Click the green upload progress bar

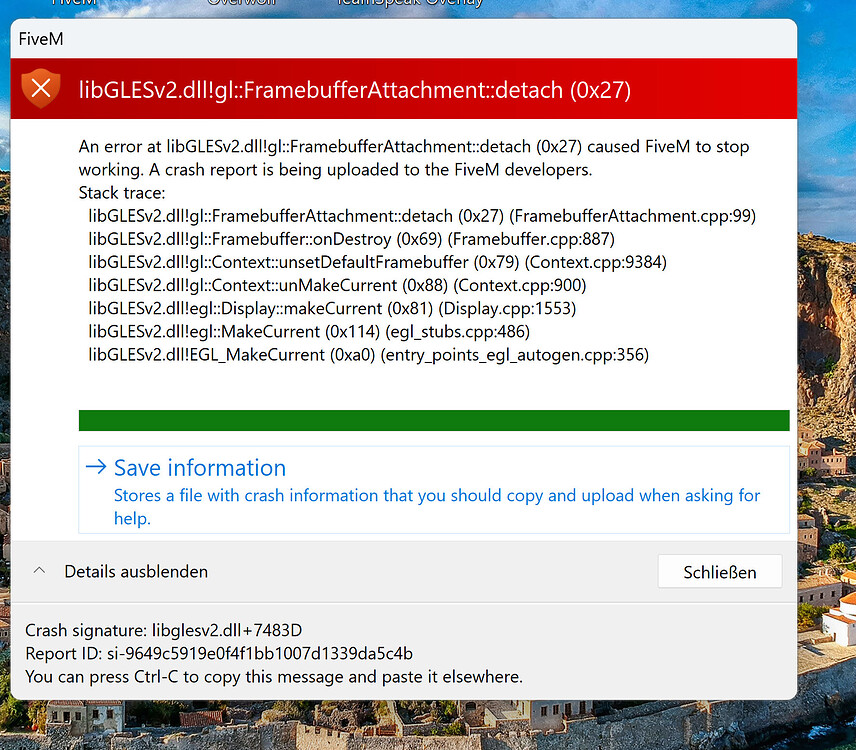point(433,420)
